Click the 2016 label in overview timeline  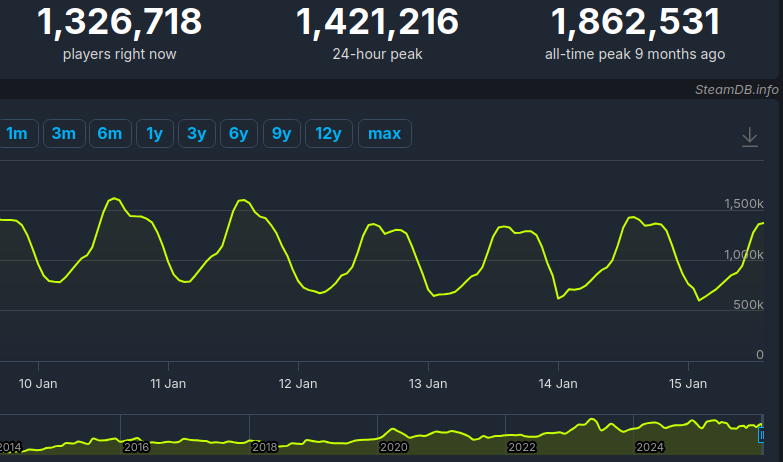click(136, 447)
